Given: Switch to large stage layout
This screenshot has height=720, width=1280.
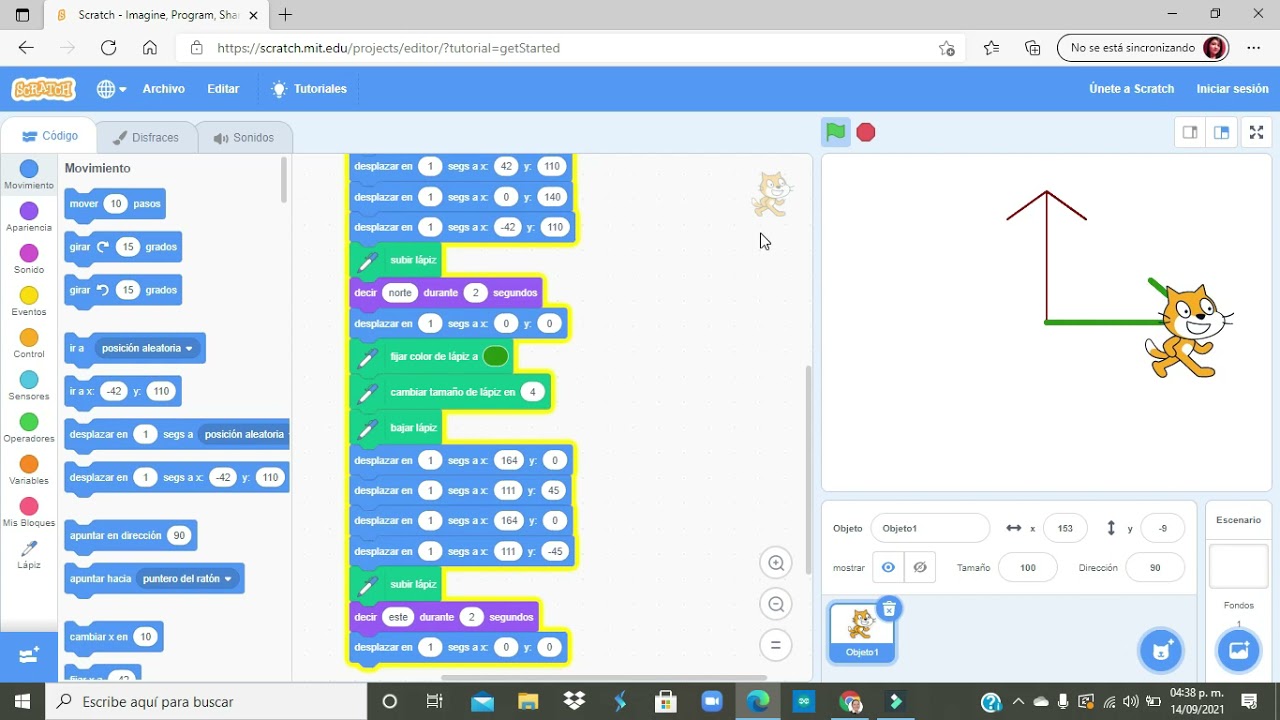Looking at the screenshot, I should click(1221, 132).
